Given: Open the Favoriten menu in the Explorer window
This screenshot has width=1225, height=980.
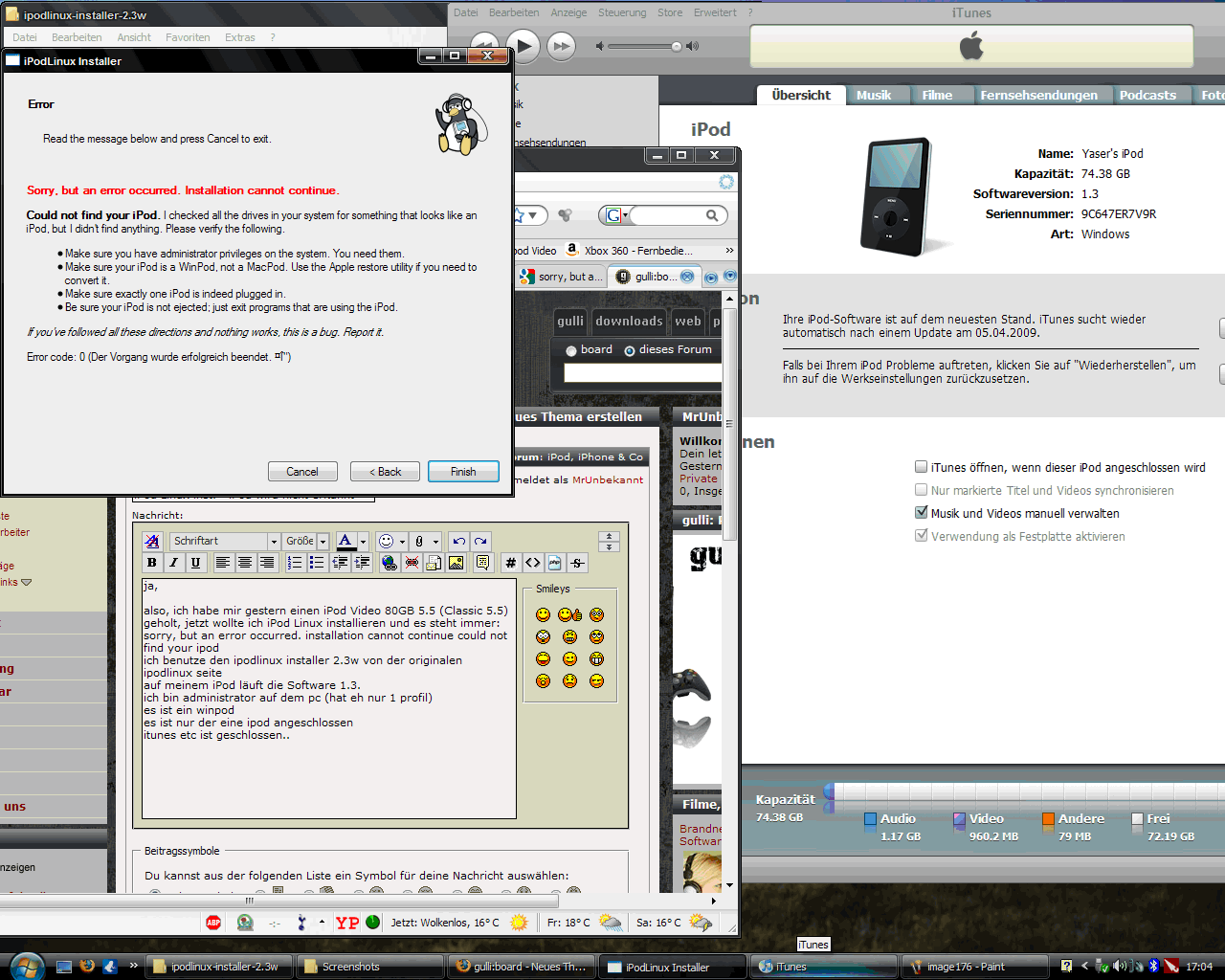Looking at the screenshot, I should click(188, 37).
